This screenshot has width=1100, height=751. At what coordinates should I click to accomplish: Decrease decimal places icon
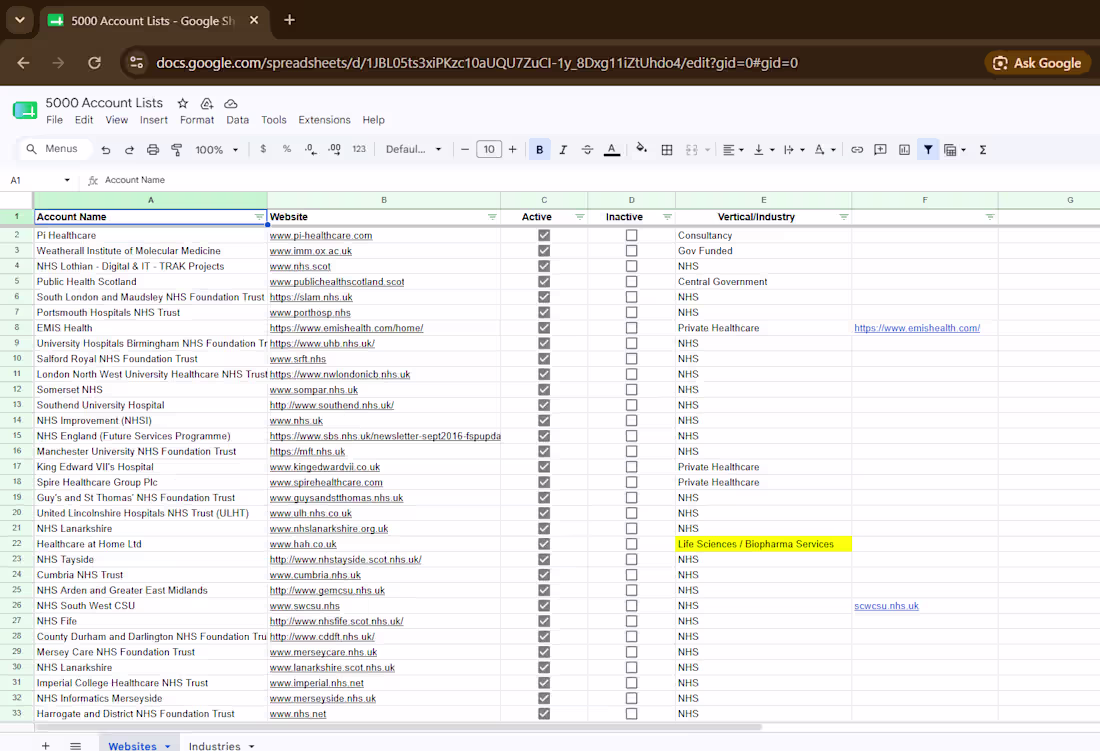[x=310, y=149]
